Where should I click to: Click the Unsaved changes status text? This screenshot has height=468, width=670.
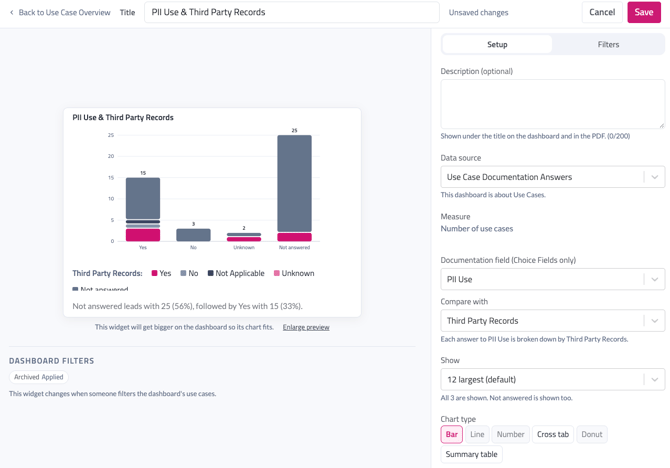tap(478, 12)
